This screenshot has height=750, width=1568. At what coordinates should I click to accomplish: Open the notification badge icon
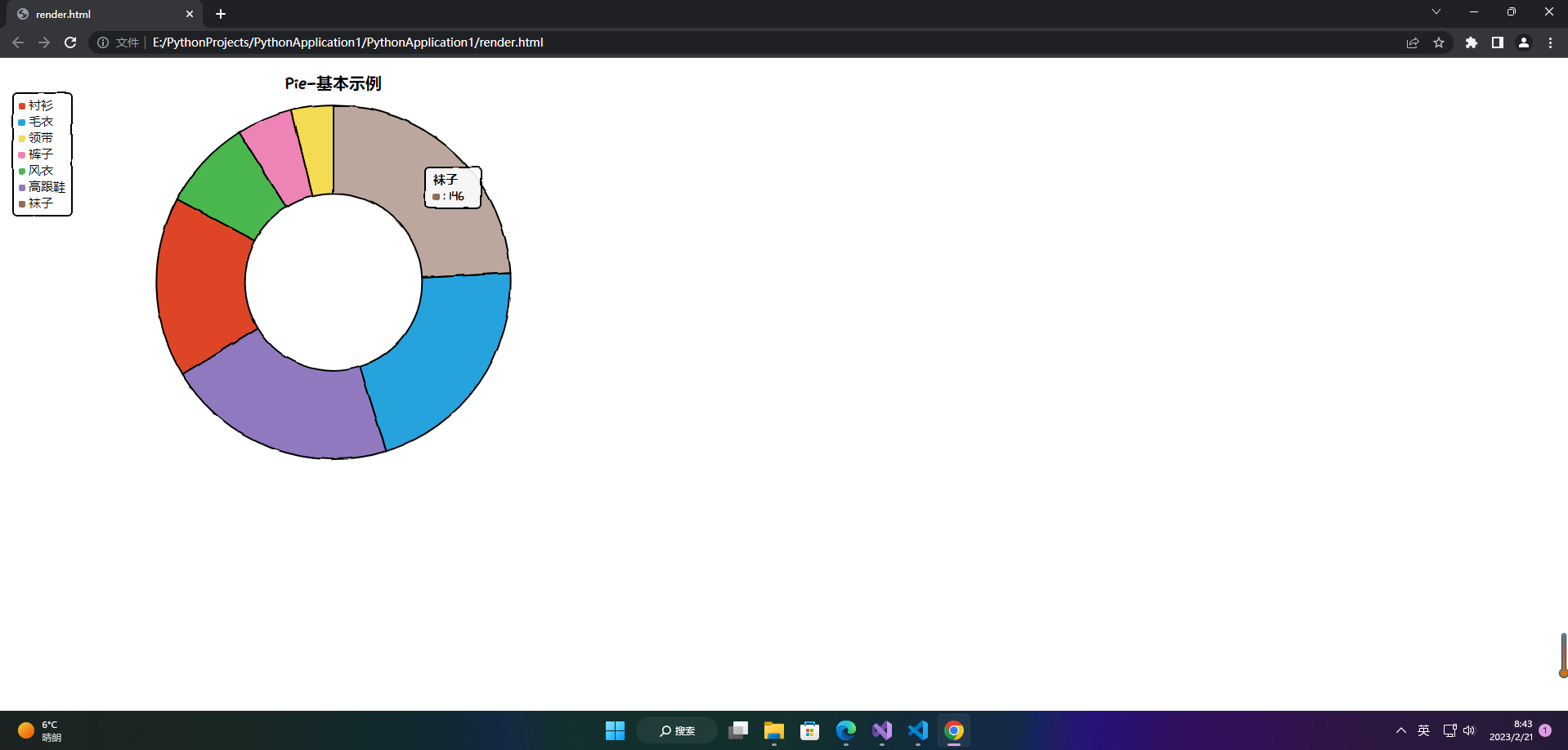[x=1545, y=730]
